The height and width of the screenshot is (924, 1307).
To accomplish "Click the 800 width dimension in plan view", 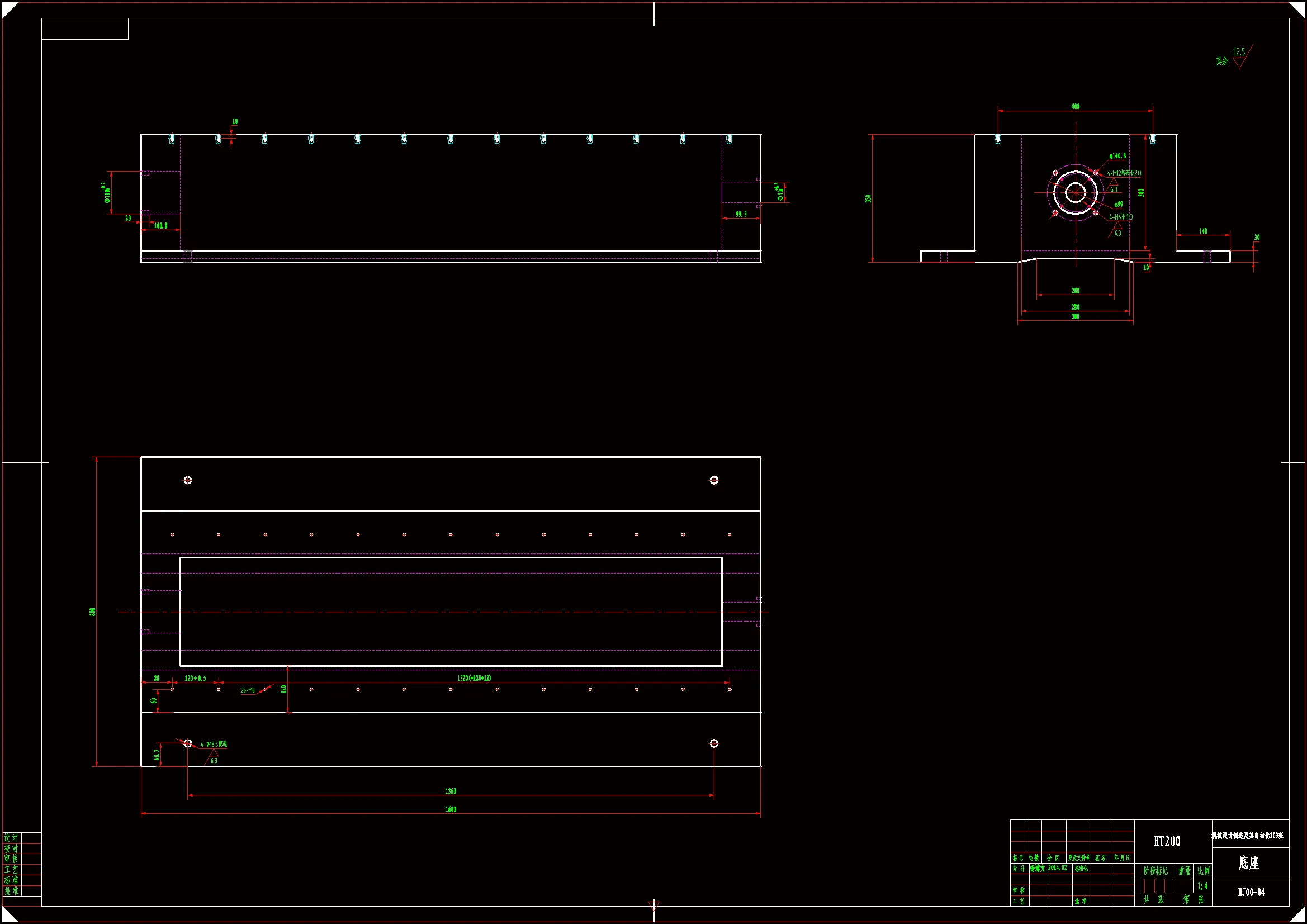I will tap(92, 612).
